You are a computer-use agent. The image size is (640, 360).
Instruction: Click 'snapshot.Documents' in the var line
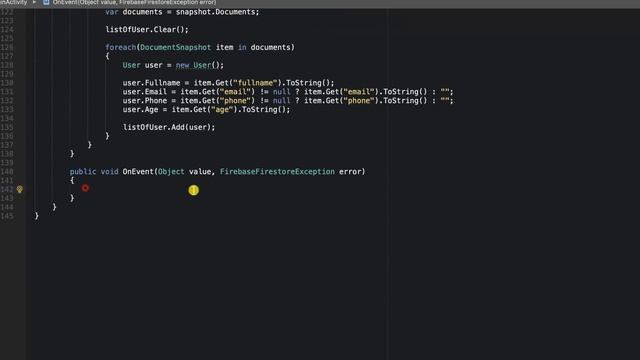[x=216, y=12]
